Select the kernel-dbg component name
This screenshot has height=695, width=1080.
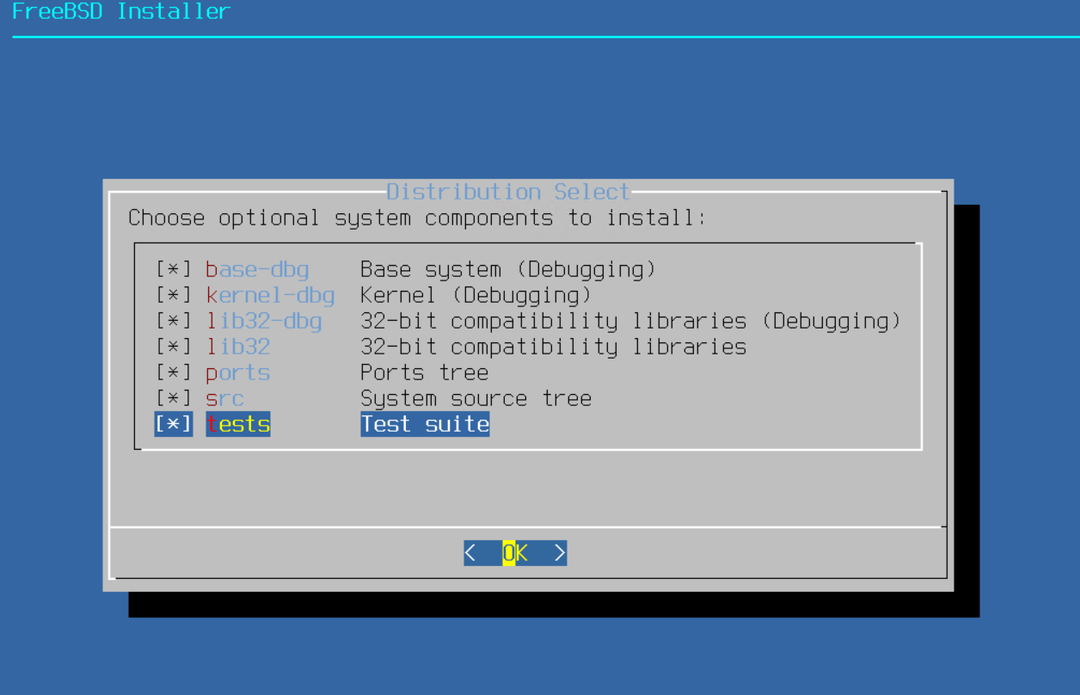coord(270,295)
